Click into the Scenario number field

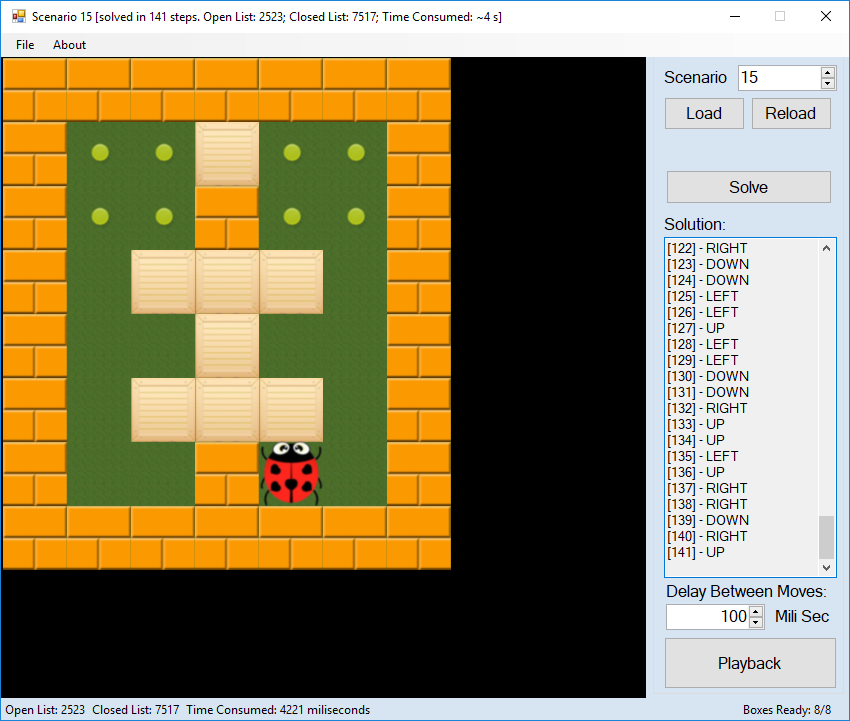click(778, 78)
